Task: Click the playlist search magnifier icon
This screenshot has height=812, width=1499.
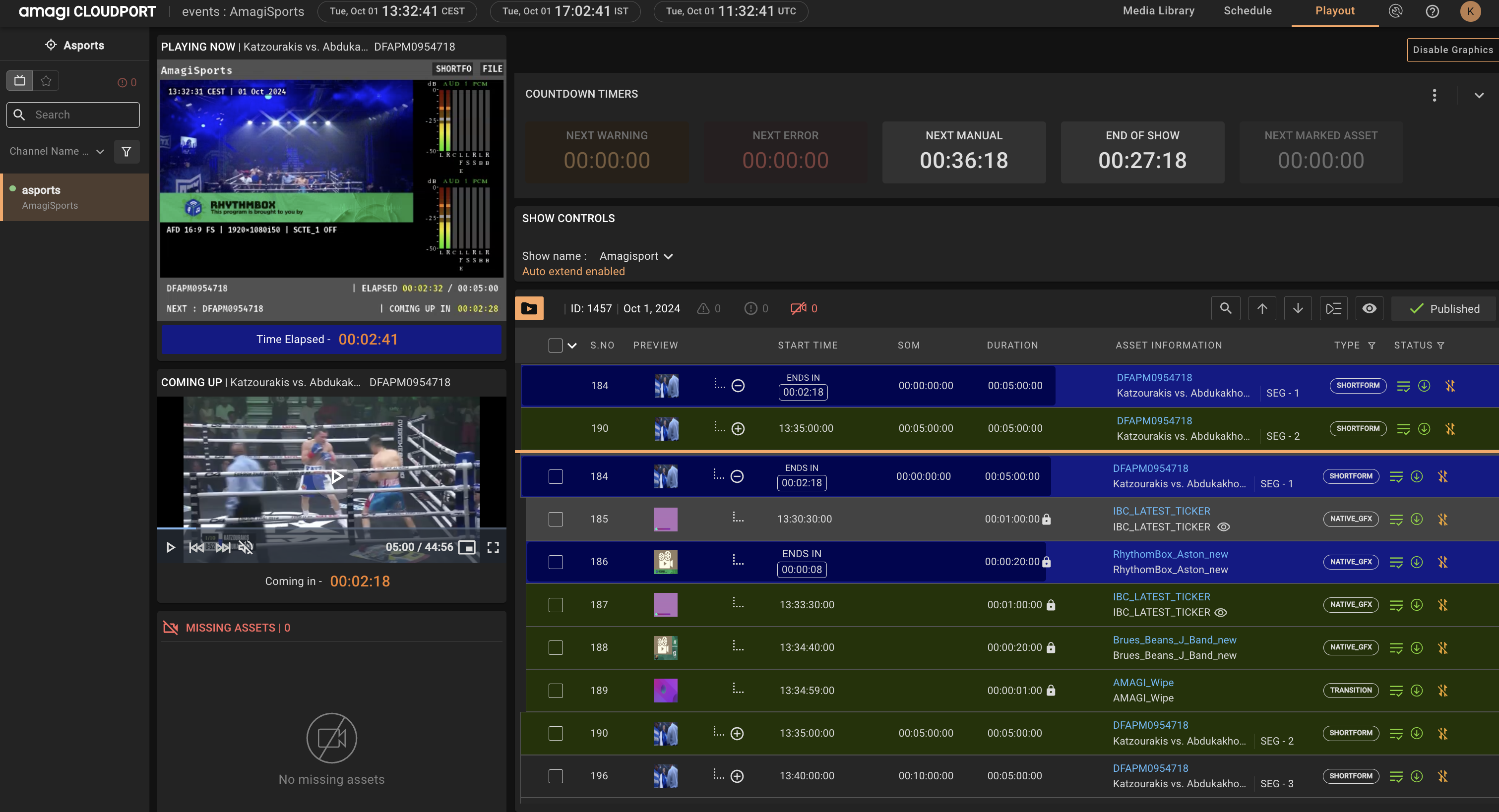Action: click(1226, 308)
